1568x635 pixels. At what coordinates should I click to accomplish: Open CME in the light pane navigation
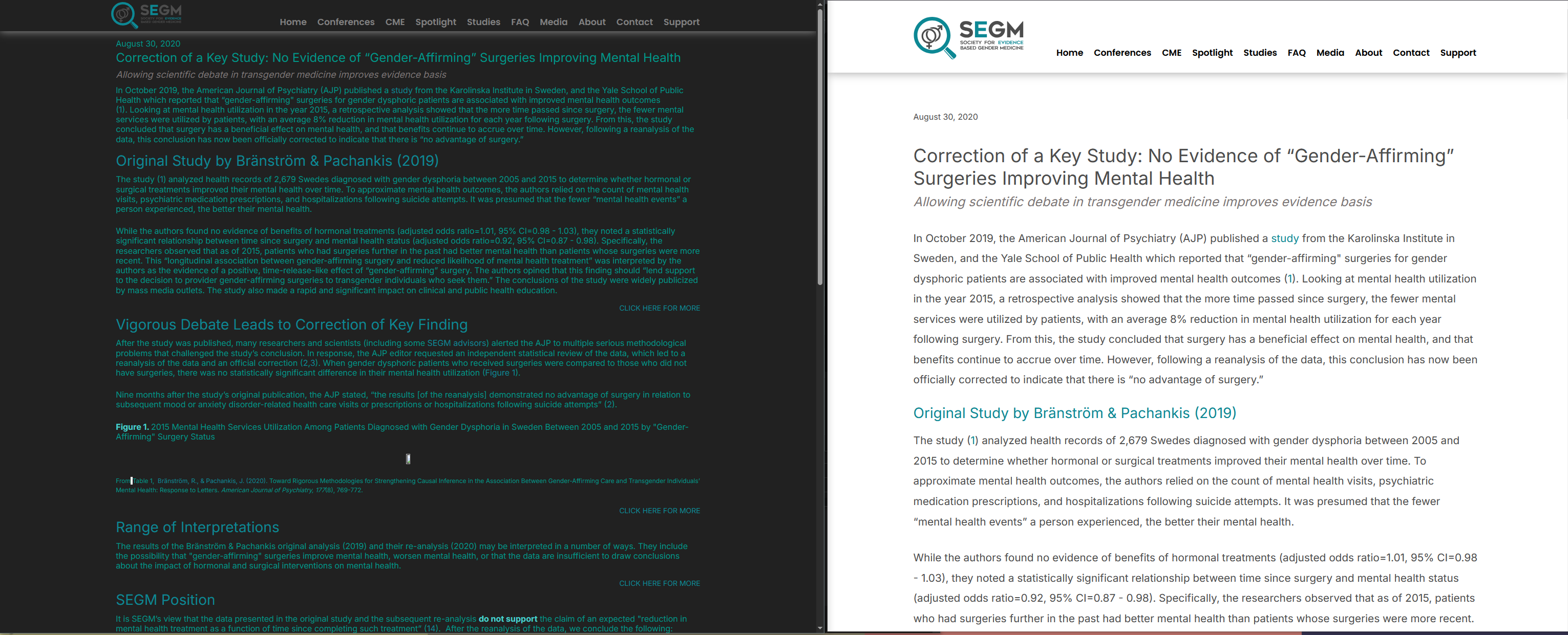tap(1171, 53)
